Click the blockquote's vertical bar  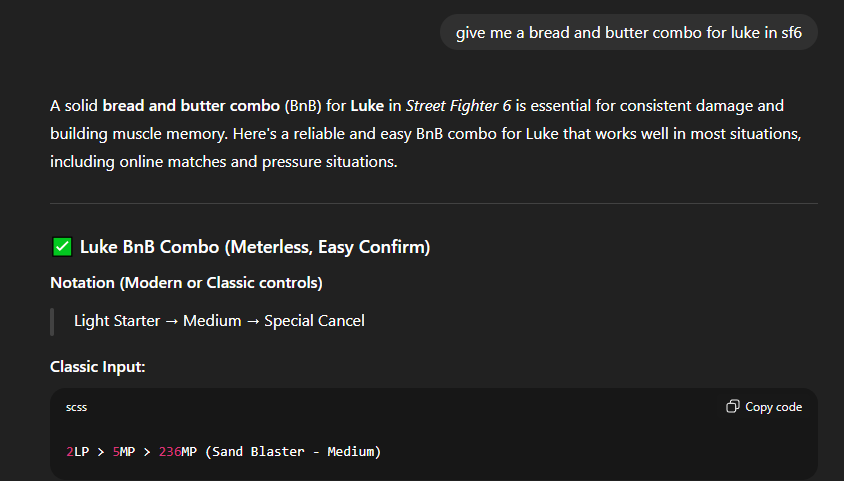click(x=52, y=321)
